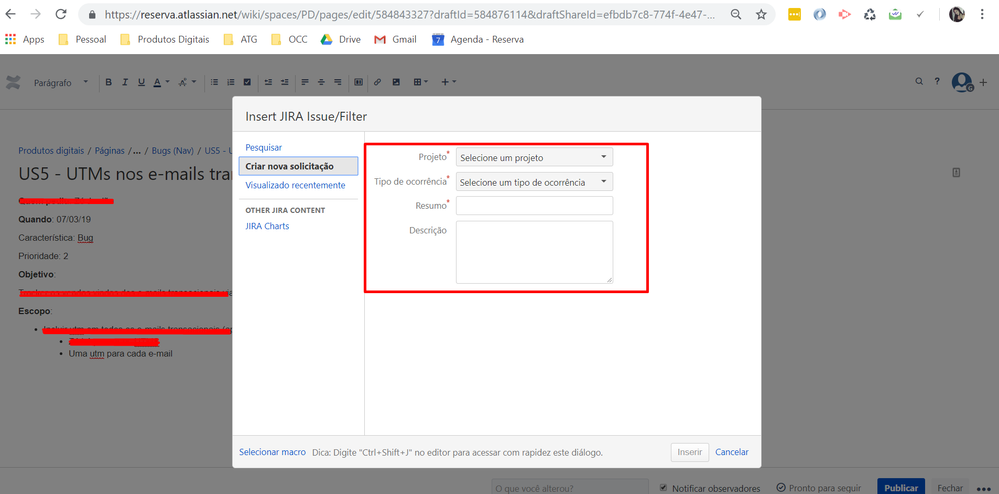Open the Gmail bookmark
The width and height of the screenshot is (999, 494).
396,40
